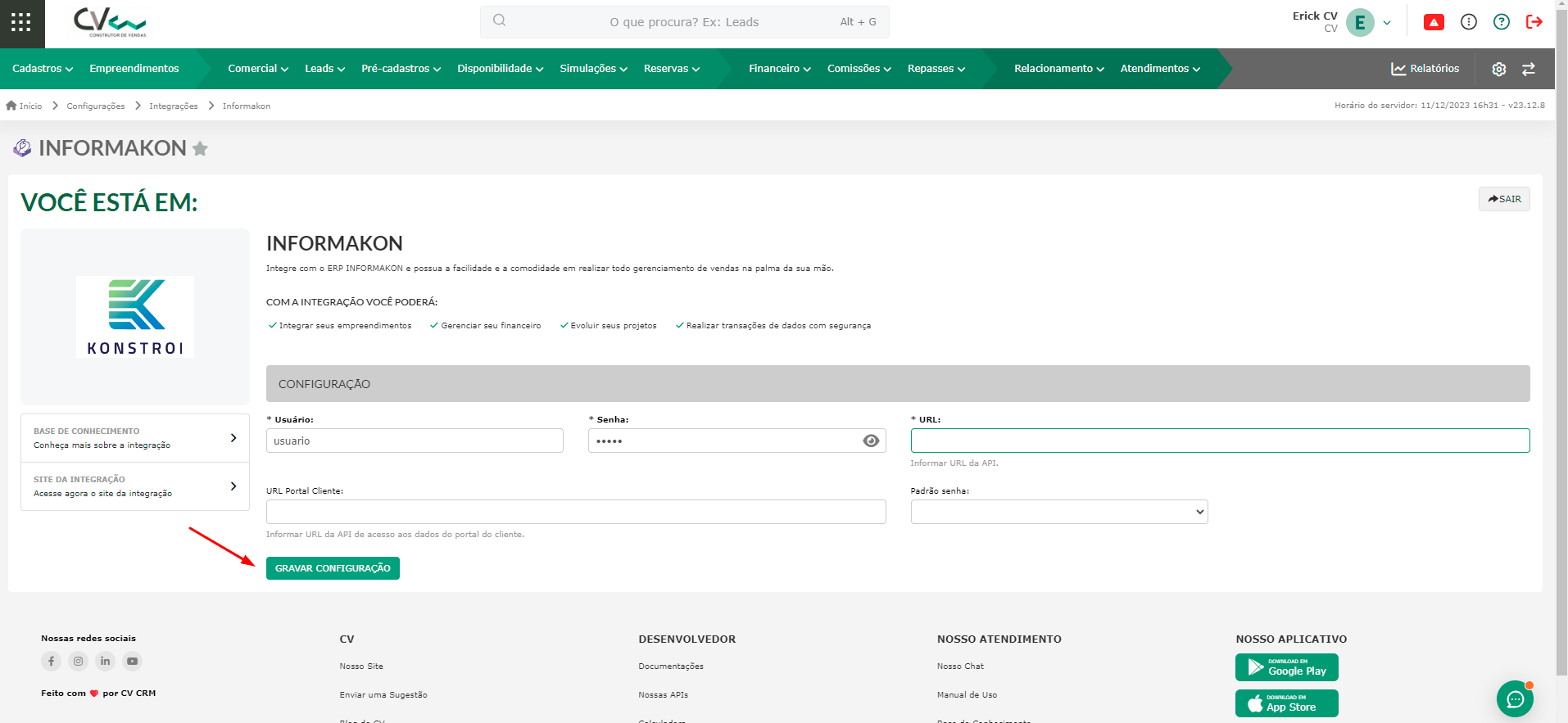The width and height of the screenshot is (1568, 723).
Task: Focus the URL input field
Action: (1220, 441)
